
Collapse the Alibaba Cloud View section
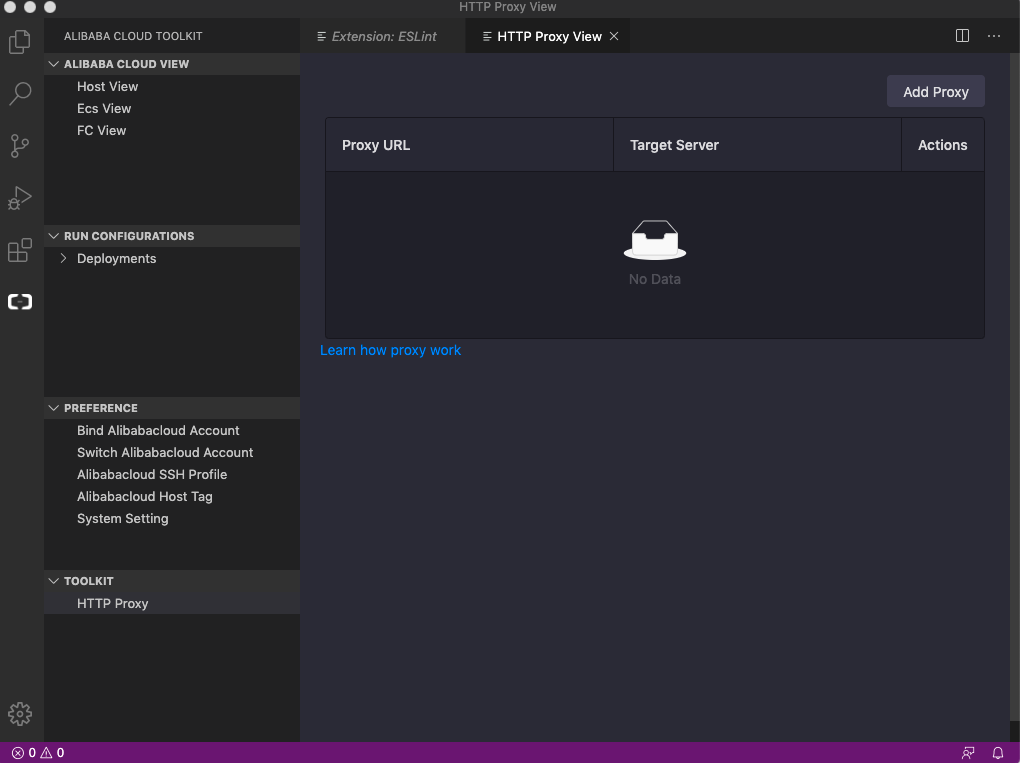click(x=56, y=64)
